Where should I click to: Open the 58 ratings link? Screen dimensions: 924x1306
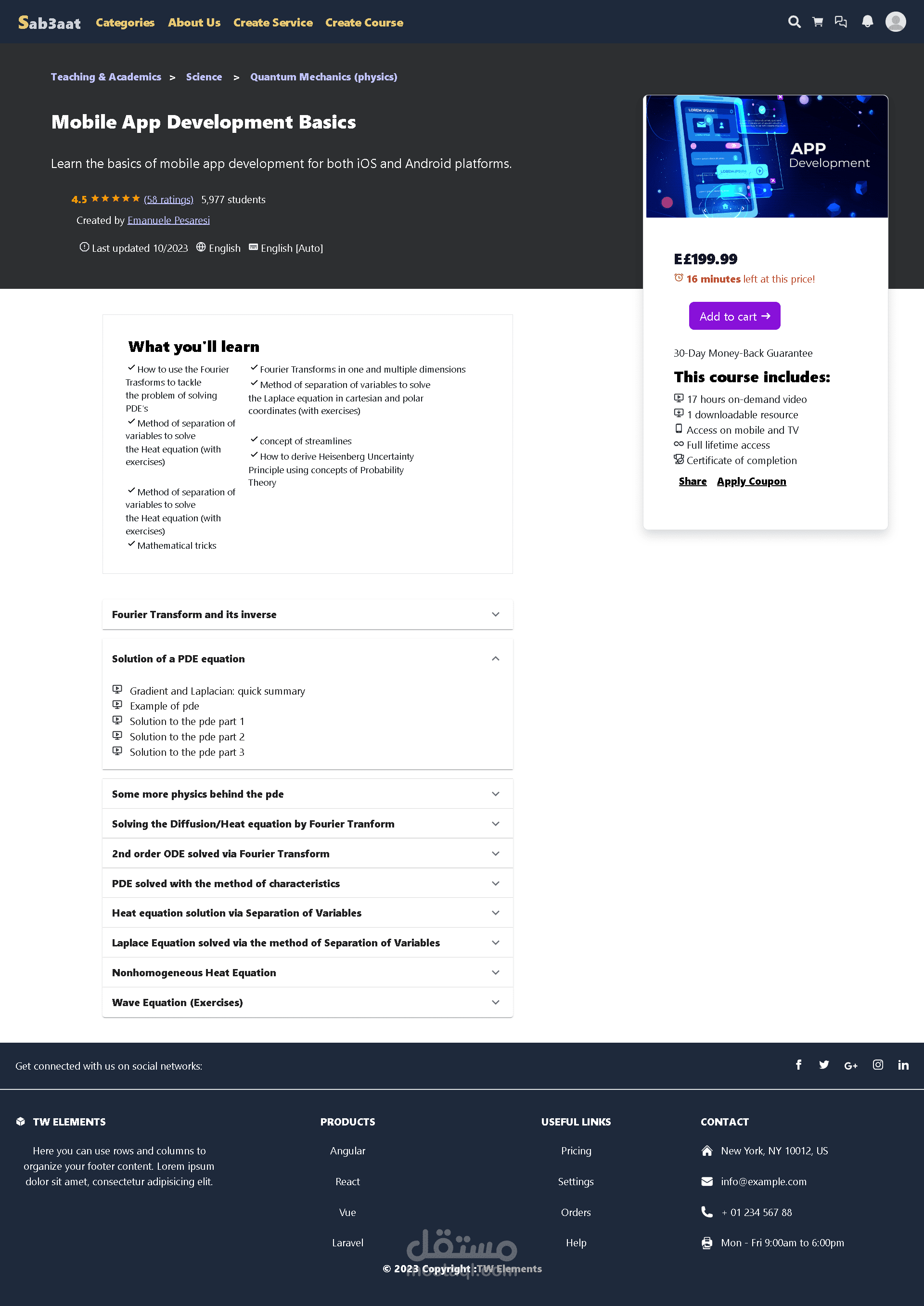(168, 200)
